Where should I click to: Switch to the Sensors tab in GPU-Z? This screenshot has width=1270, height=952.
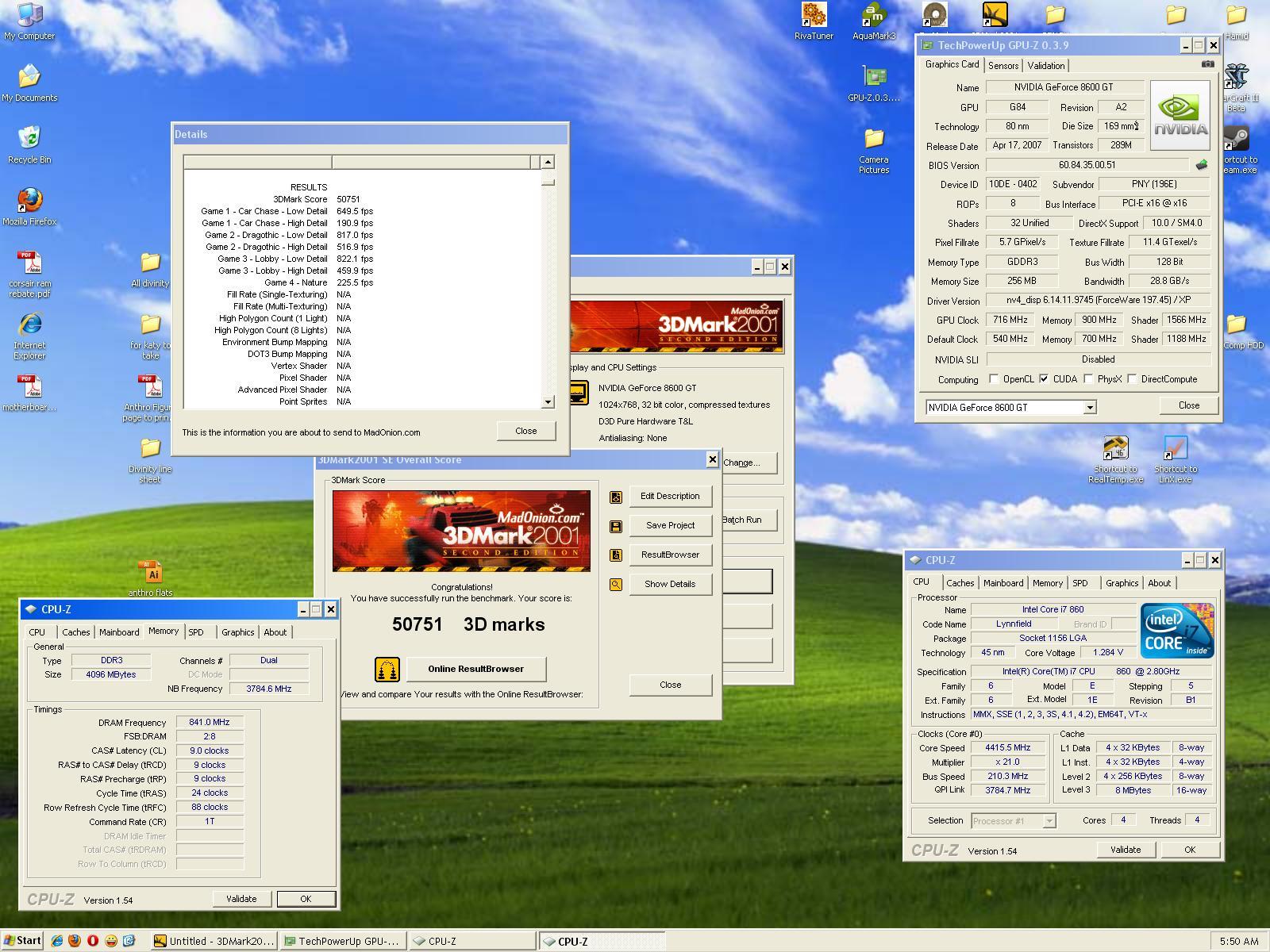coord(1003,66)
